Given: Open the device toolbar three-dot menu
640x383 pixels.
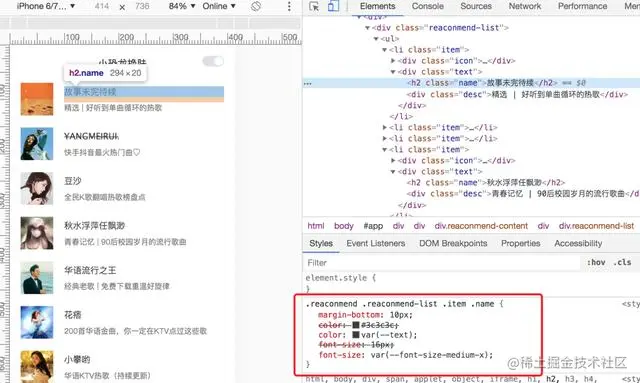Looking at the screenshot, I should (289, 6).
